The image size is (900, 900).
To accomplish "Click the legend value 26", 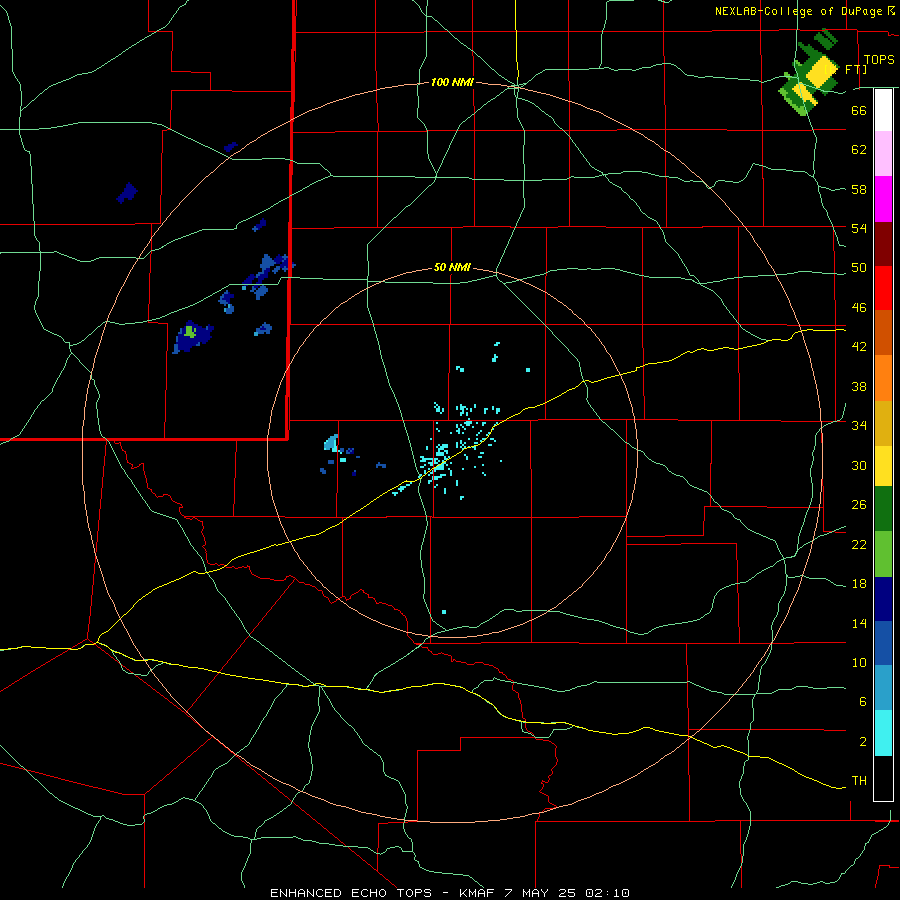I will [859, 505].
